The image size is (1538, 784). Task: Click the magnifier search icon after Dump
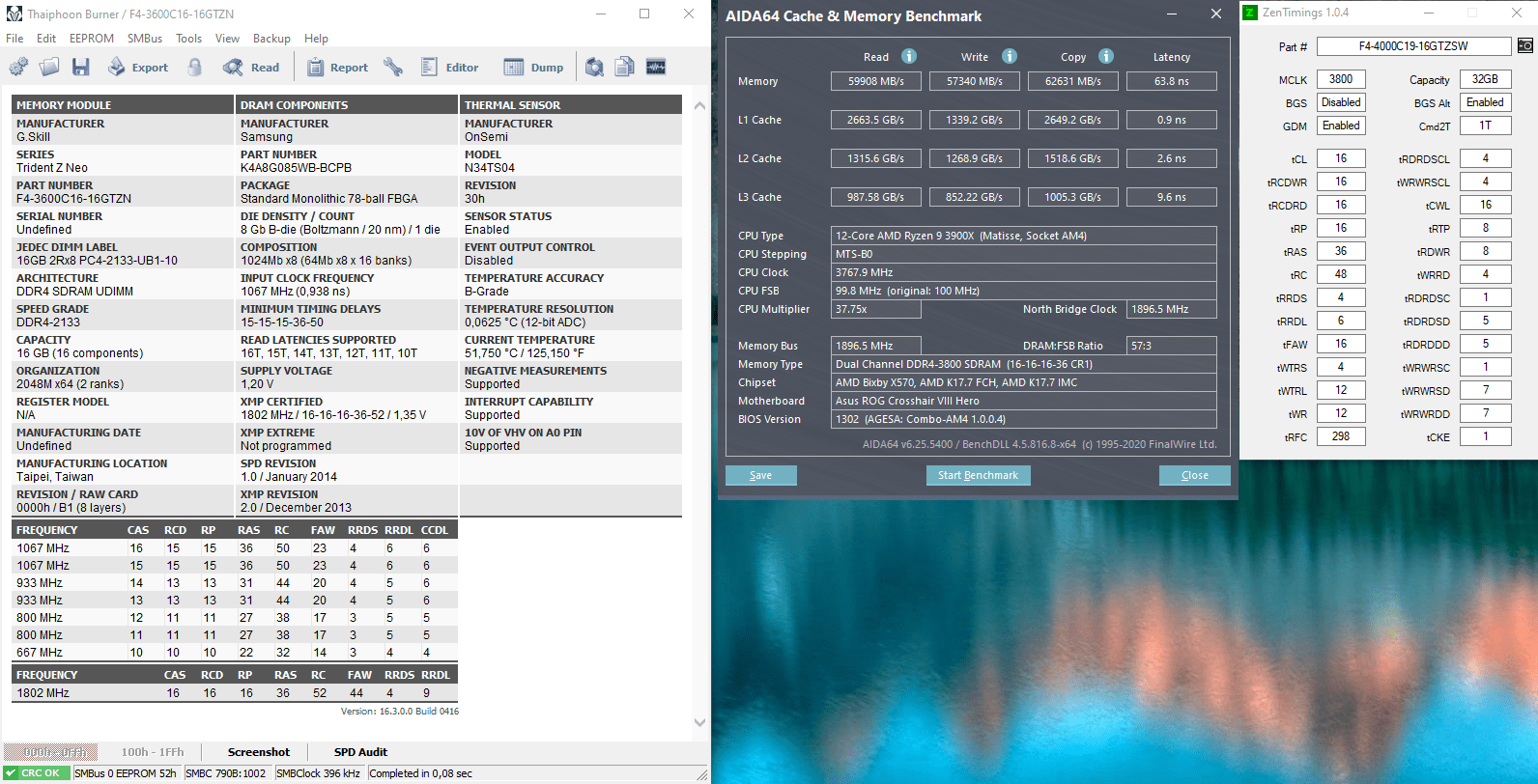(595, 67)
